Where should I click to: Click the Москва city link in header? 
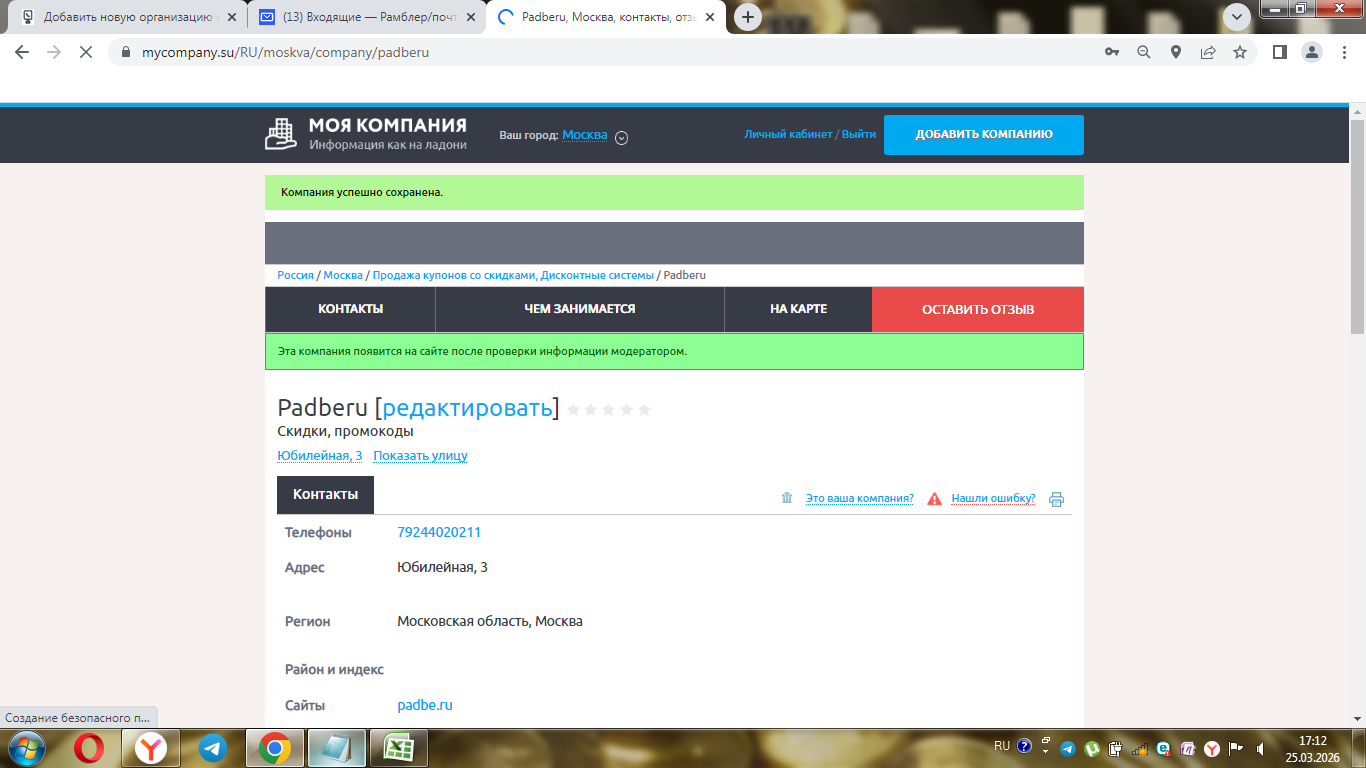click(585, 135)
